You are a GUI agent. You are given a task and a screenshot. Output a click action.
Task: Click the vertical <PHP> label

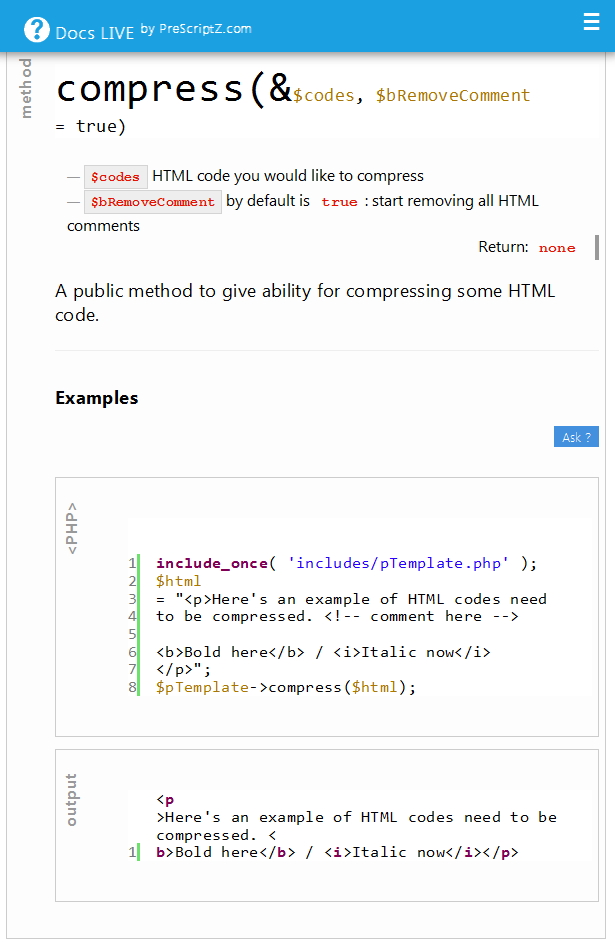pyautogui.click(x=71, y=527)
